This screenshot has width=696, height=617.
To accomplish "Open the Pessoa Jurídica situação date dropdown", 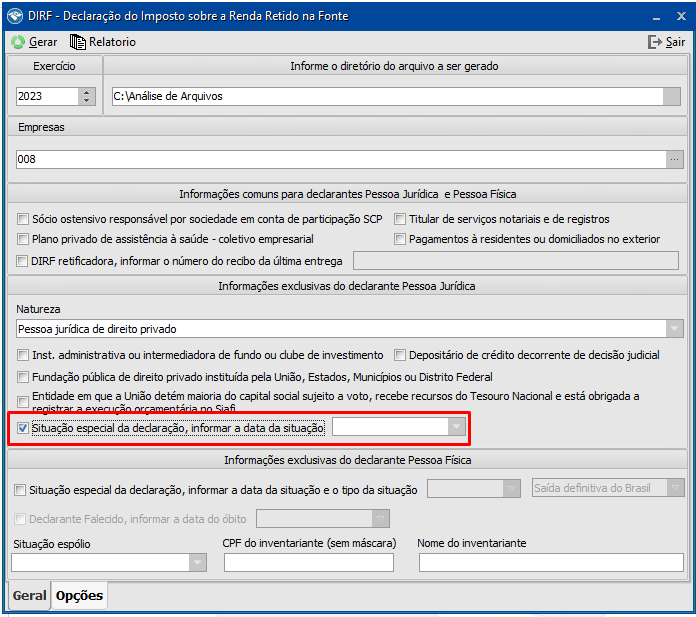I will point(457,427).
